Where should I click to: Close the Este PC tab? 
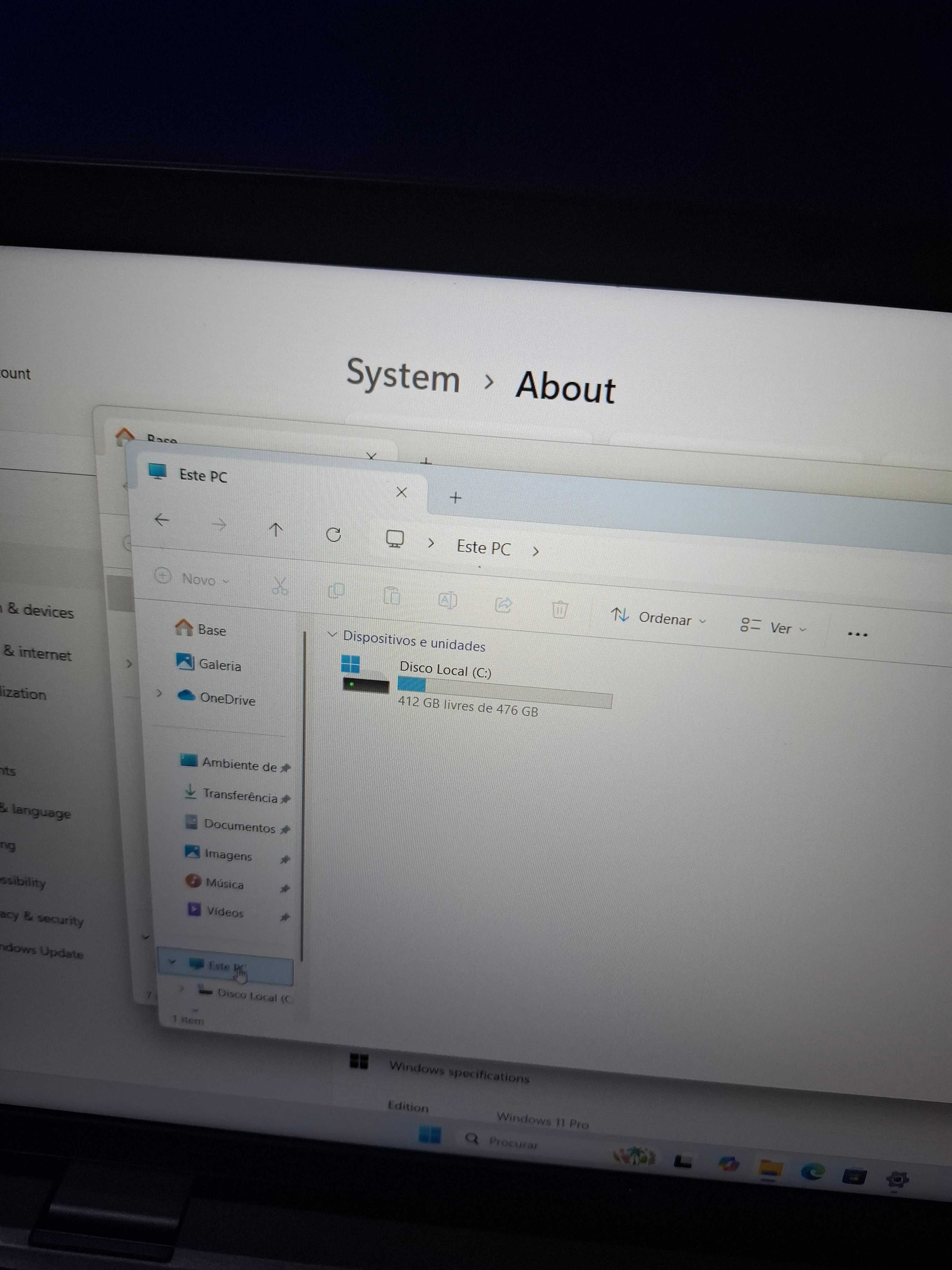402,492
